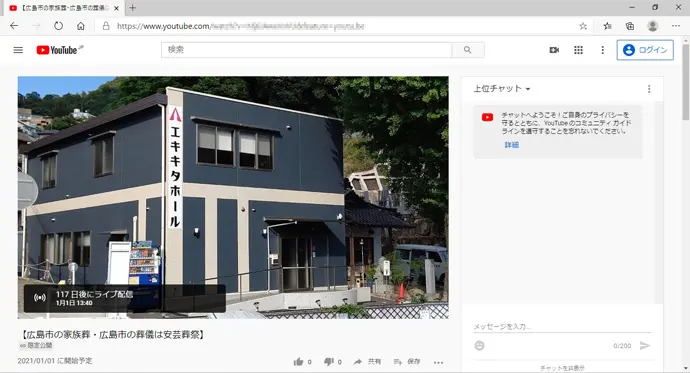This screenshot has width=690, height=373.
Task: Click the search magnifier button
Action: click(468, 50)
